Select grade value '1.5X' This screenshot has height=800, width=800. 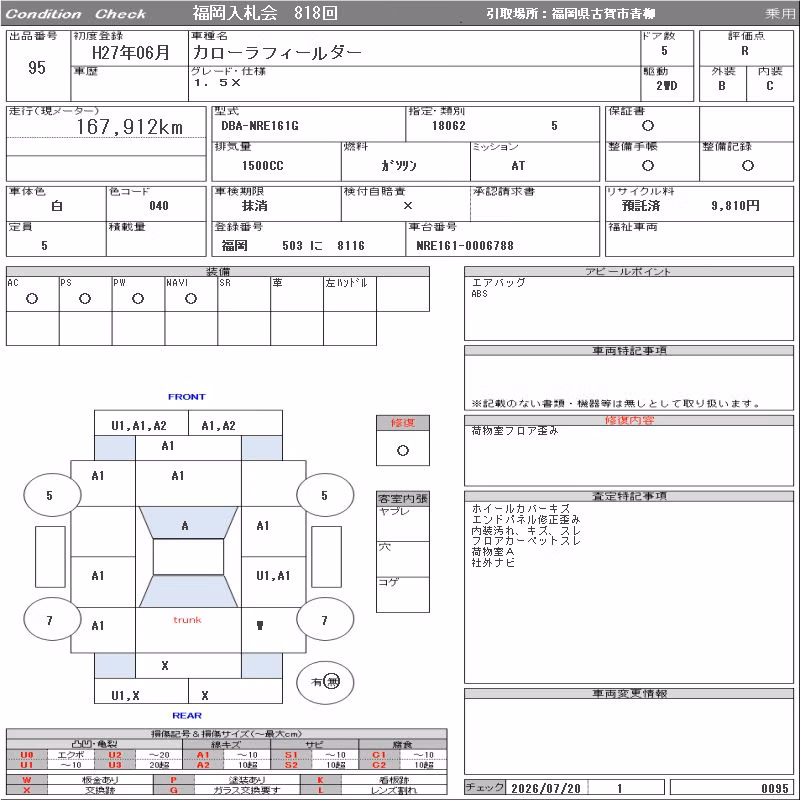pos(217,83)
